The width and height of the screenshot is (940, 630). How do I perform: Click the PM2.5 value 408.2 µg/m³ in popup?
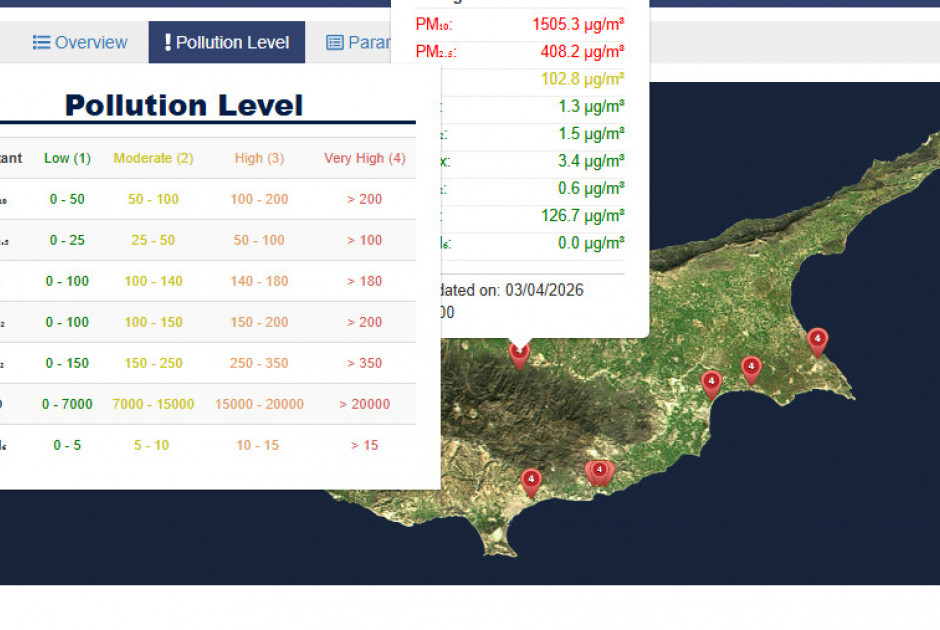pos(574,51)
